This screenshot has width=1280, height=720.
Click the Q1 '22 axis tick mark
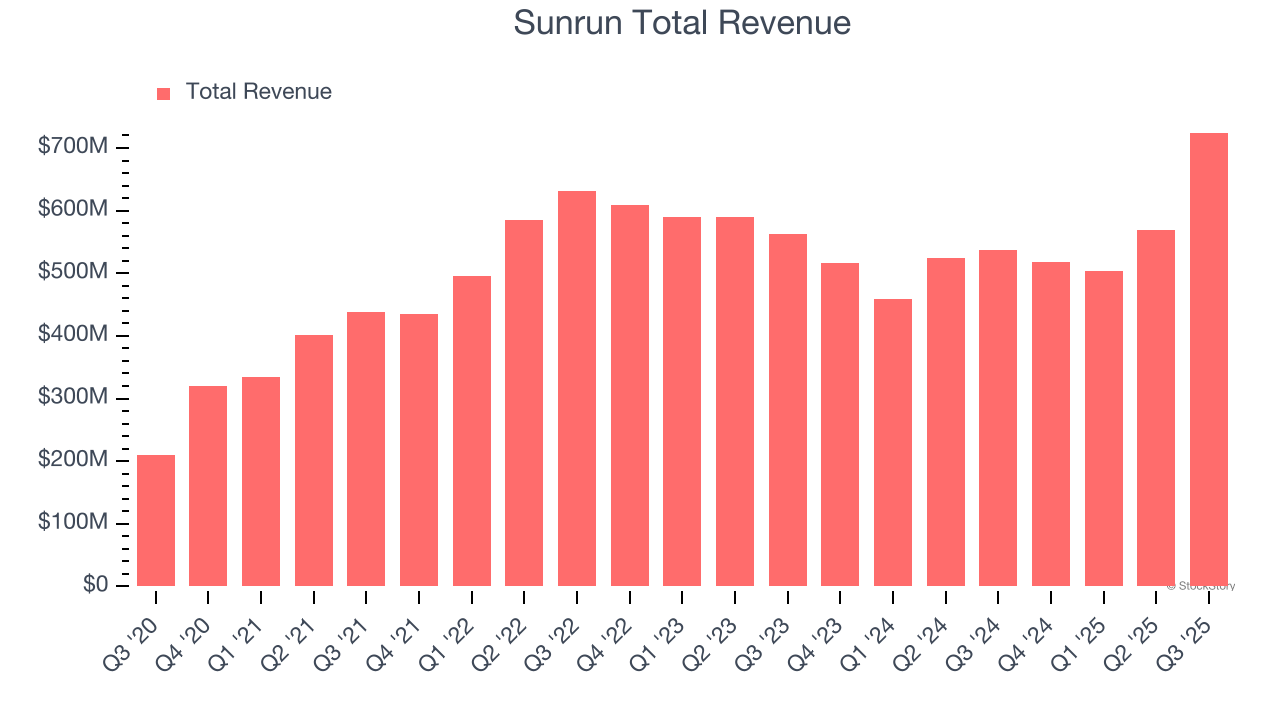(471, 596)
